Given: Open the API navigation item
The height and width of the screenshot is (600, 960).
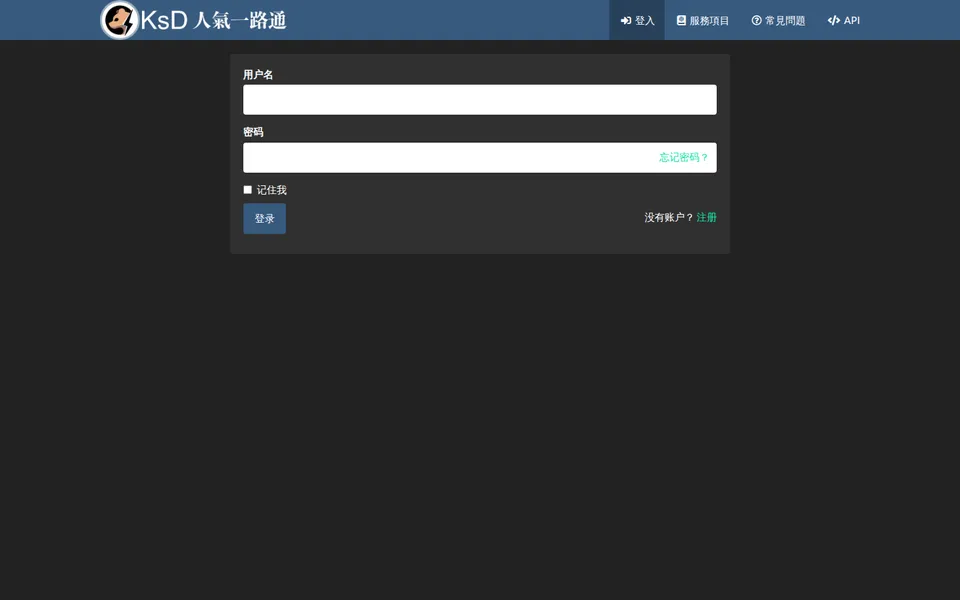Looking at the screenshot, I should (844, 20).
